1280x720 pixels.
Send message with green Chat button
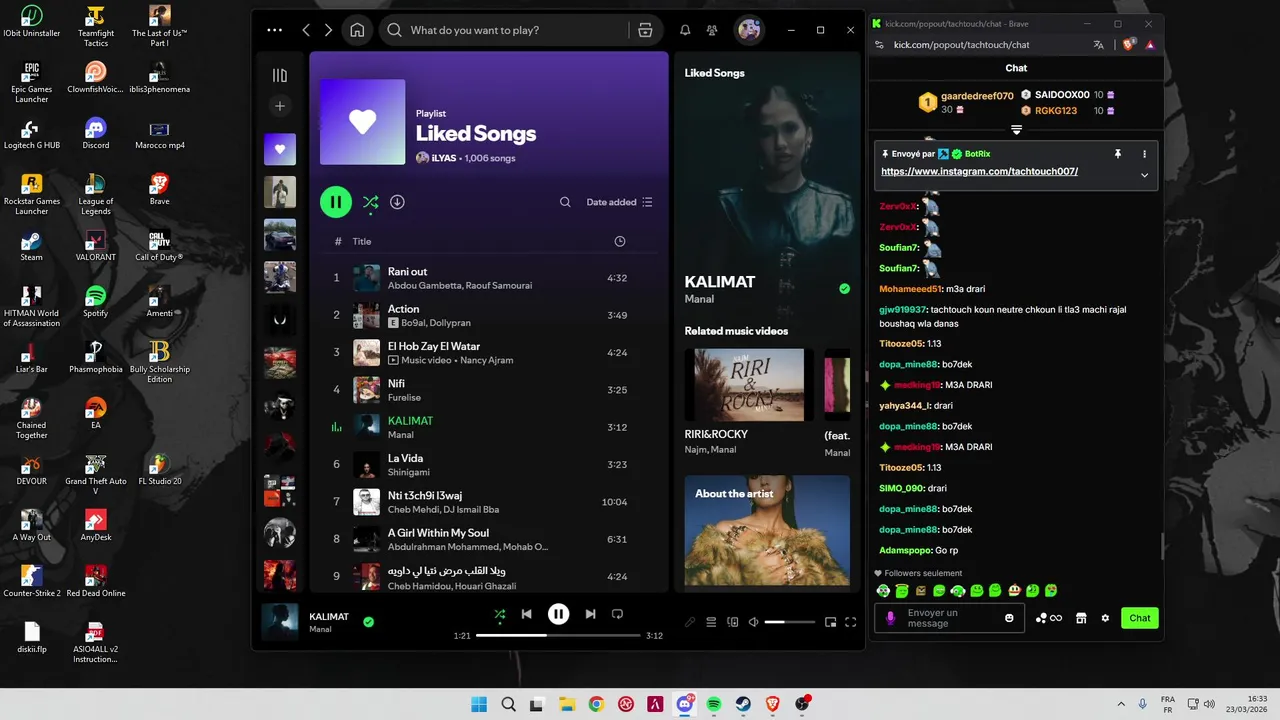coord(1140,618)
